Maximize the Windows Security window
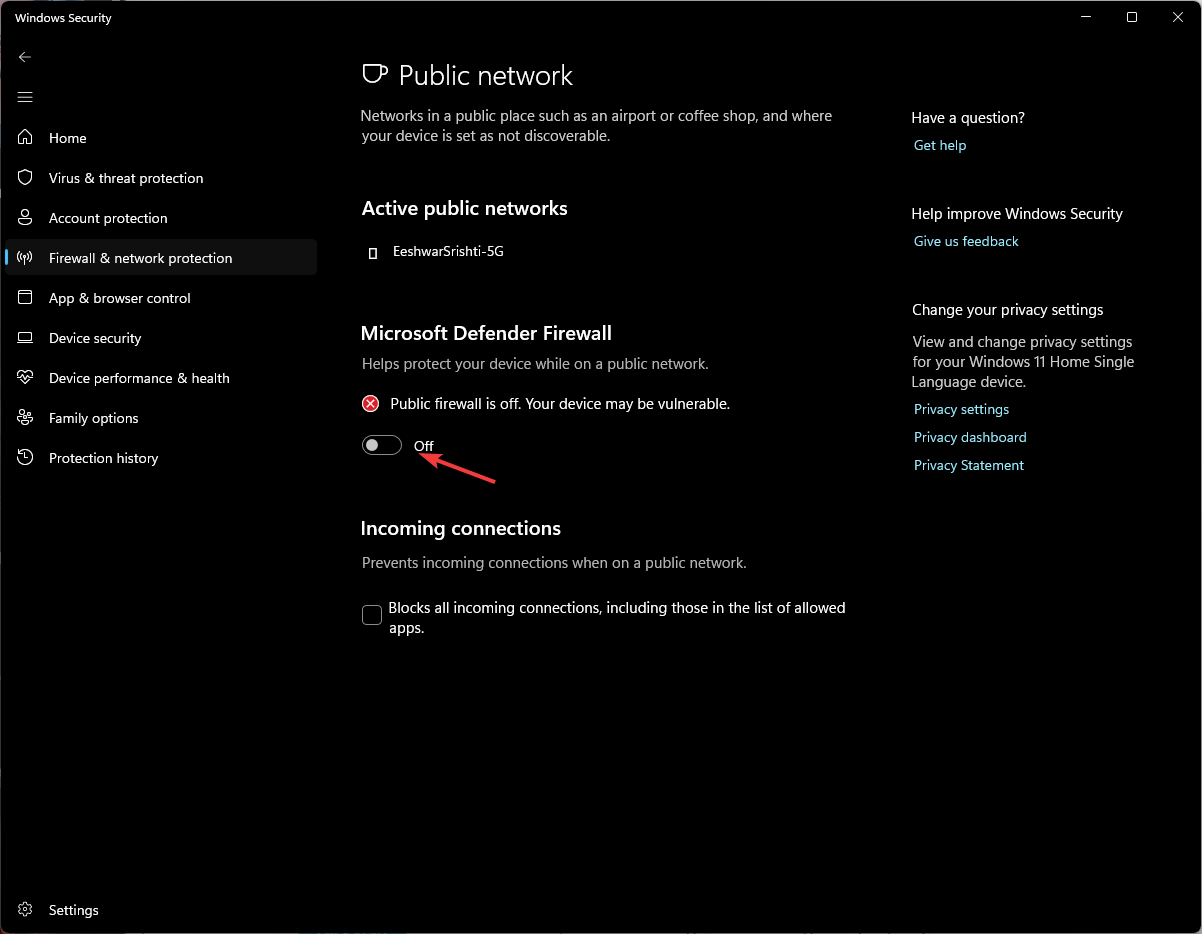Screen dimensions: 1202x934 [1132, 17]
